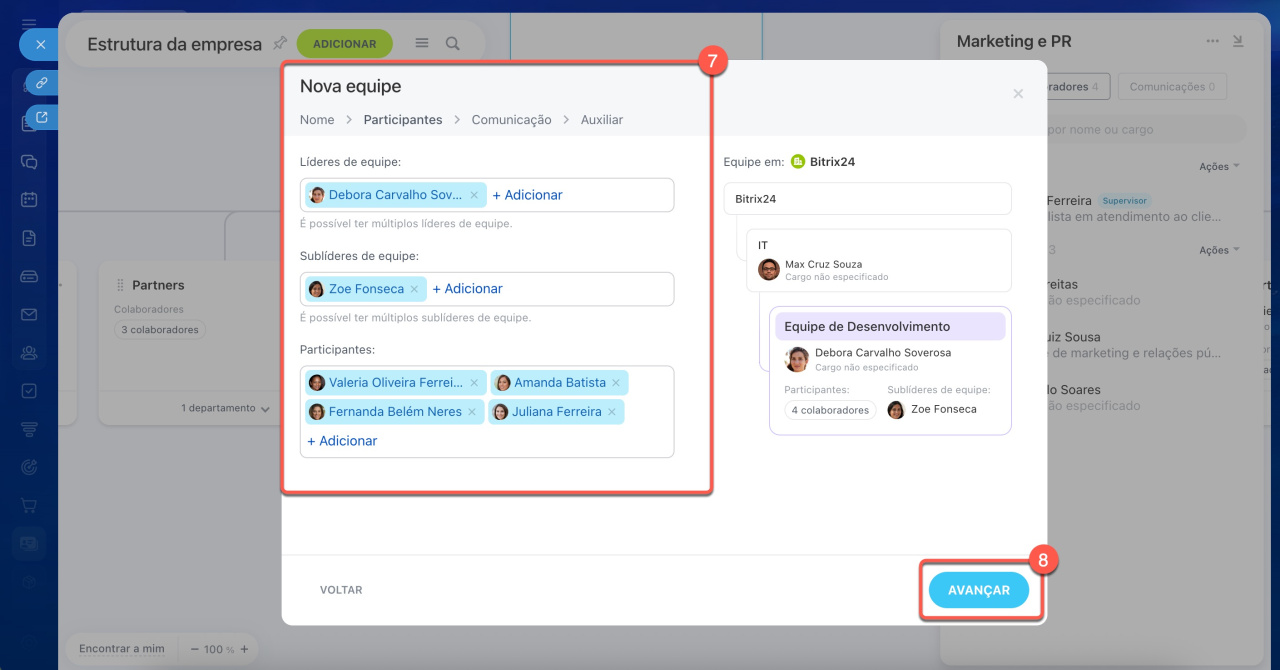Click the VOLTAR button
The height and width of the screenshot is (670, 1280).
[x=341, y=590]
